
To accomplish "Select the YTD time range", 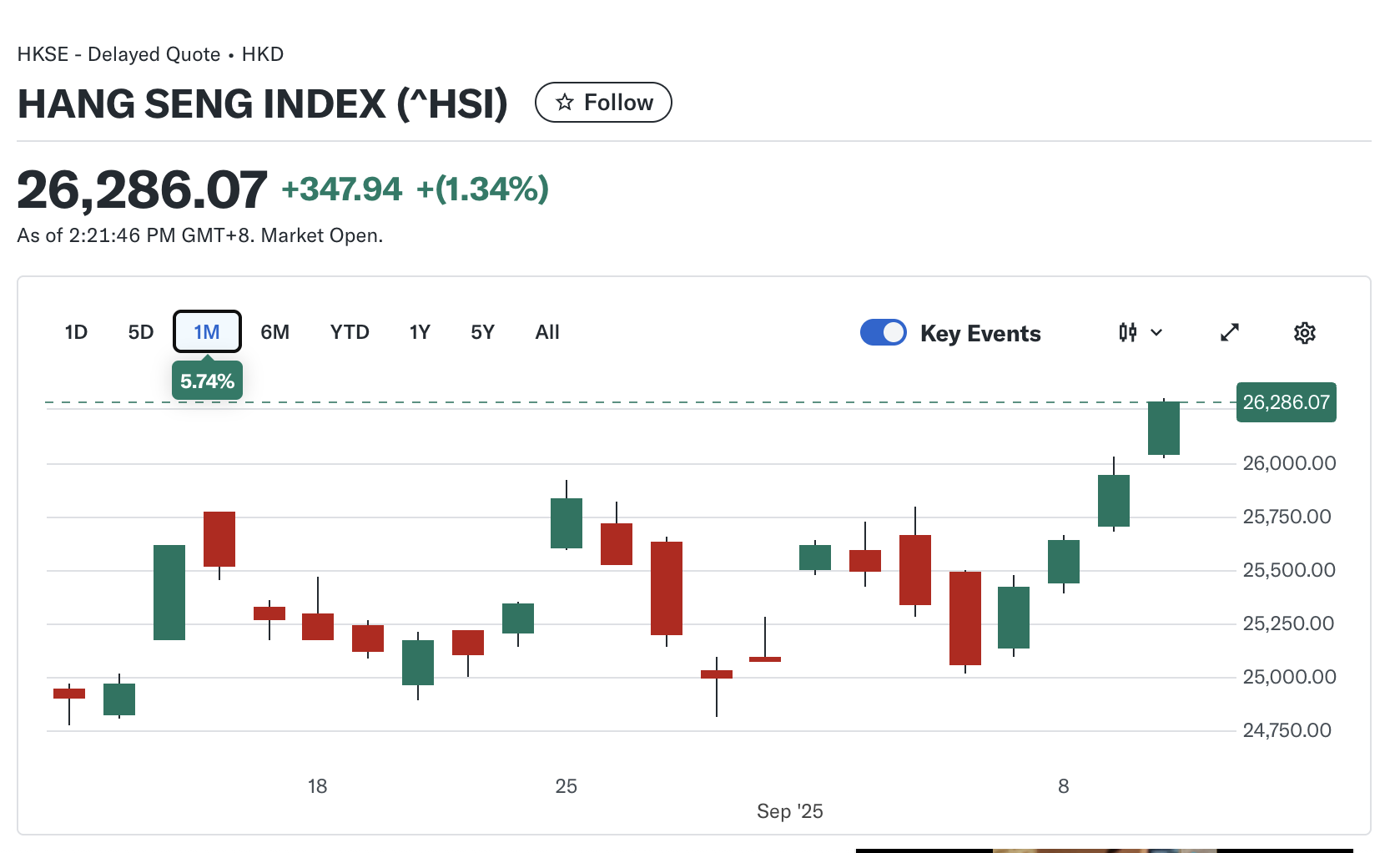I will click(x=350, y=332).
